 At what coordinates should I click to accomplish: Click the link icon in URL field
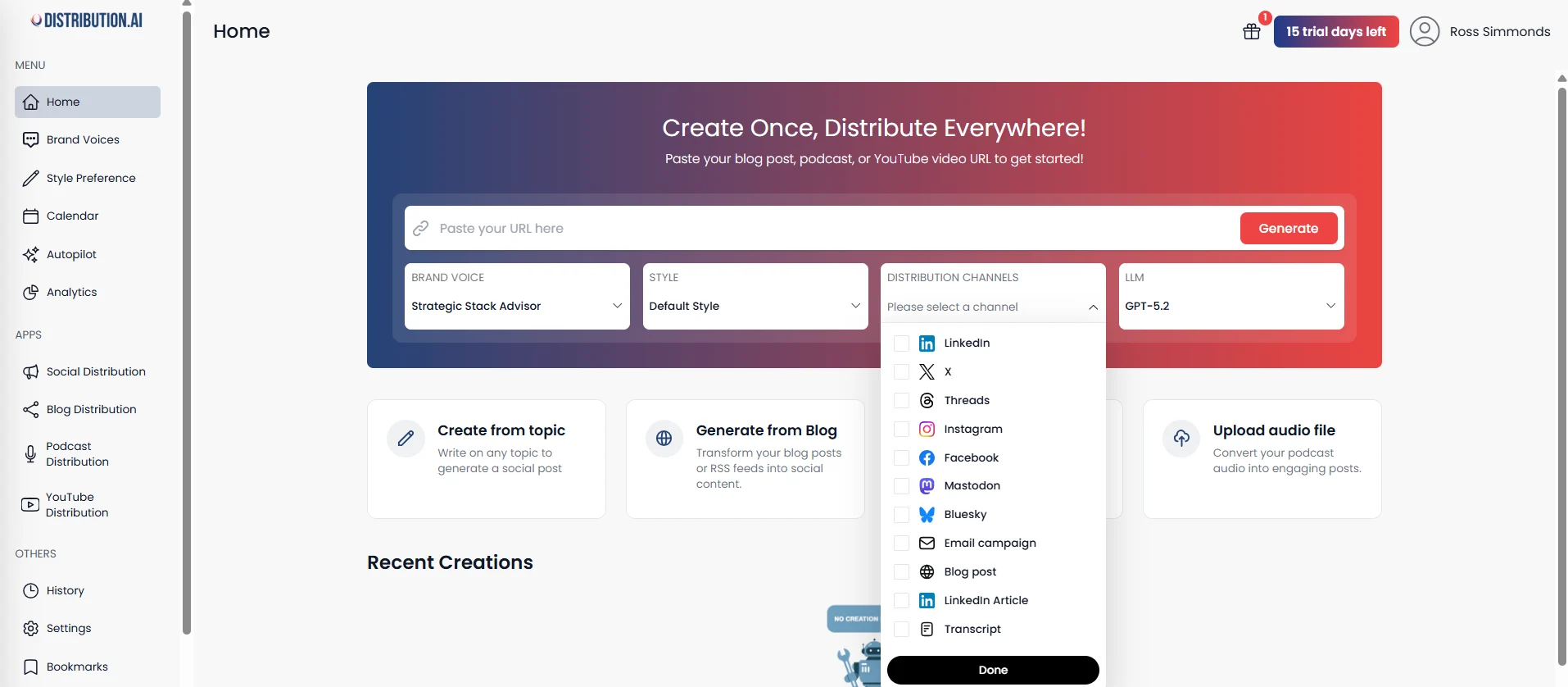pyautogui.click(x=421, y=229)
